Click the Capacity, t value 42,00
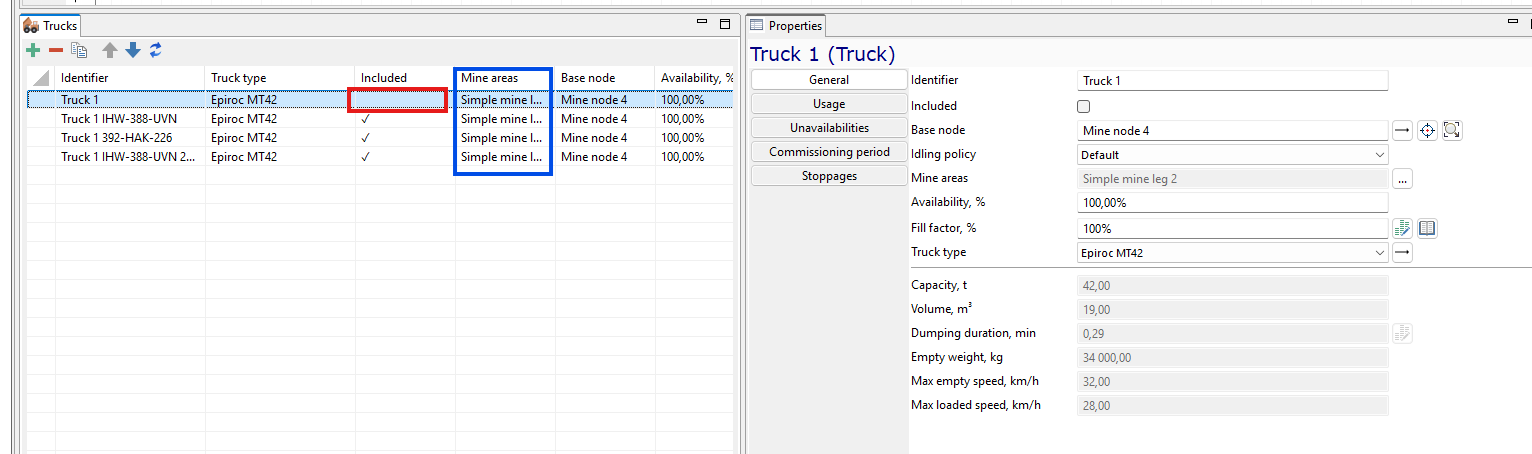The width and height of the screenshot is (1532, 454). point(1233,286)
